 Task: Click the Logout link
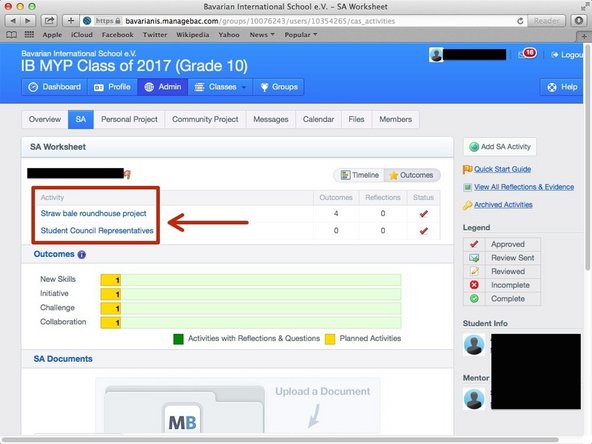pyautogui.click(x=567, y=55)
